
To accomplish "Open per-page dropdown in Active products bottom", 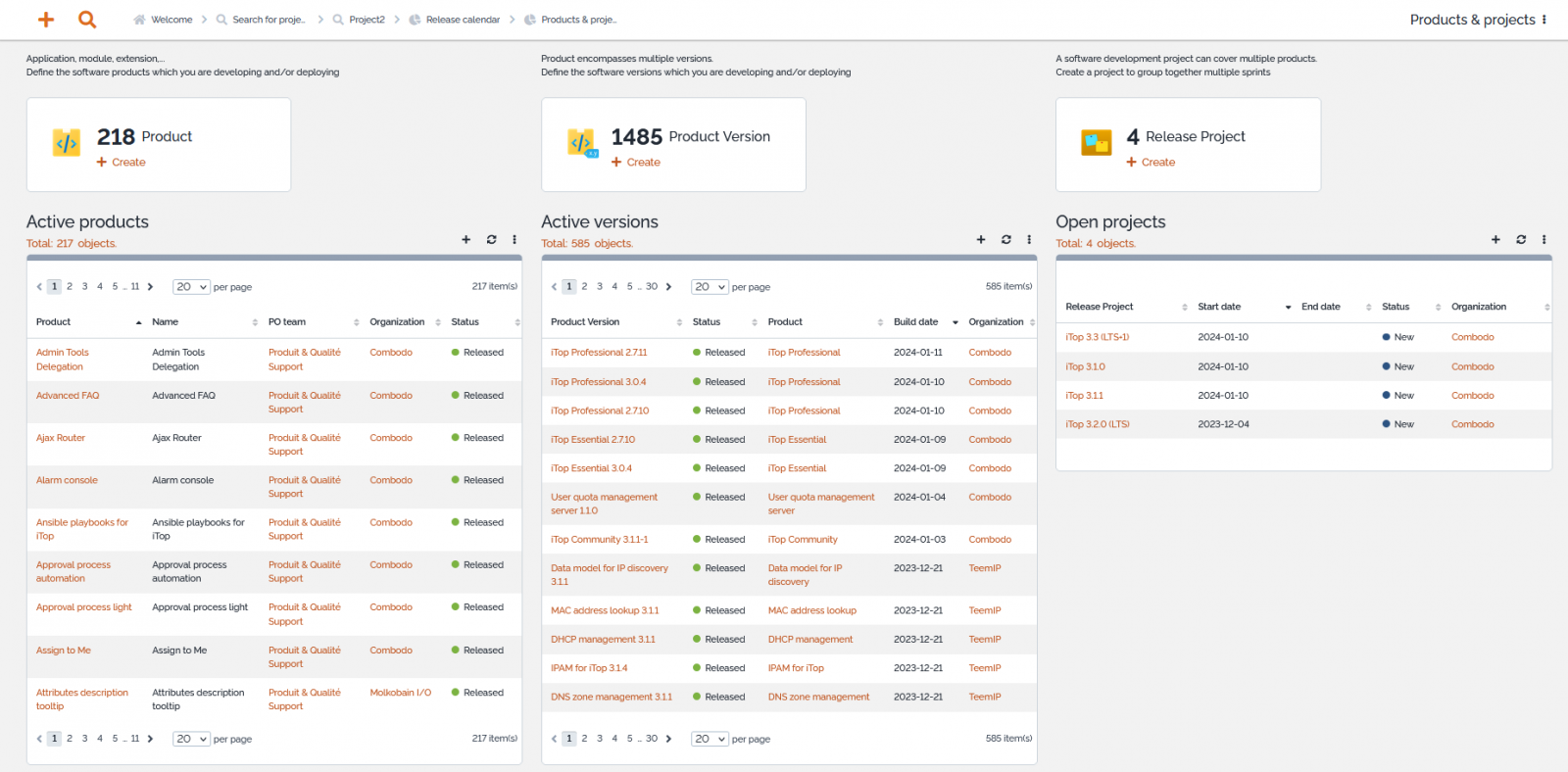I will pyautogui.click(x=191, y=739).
